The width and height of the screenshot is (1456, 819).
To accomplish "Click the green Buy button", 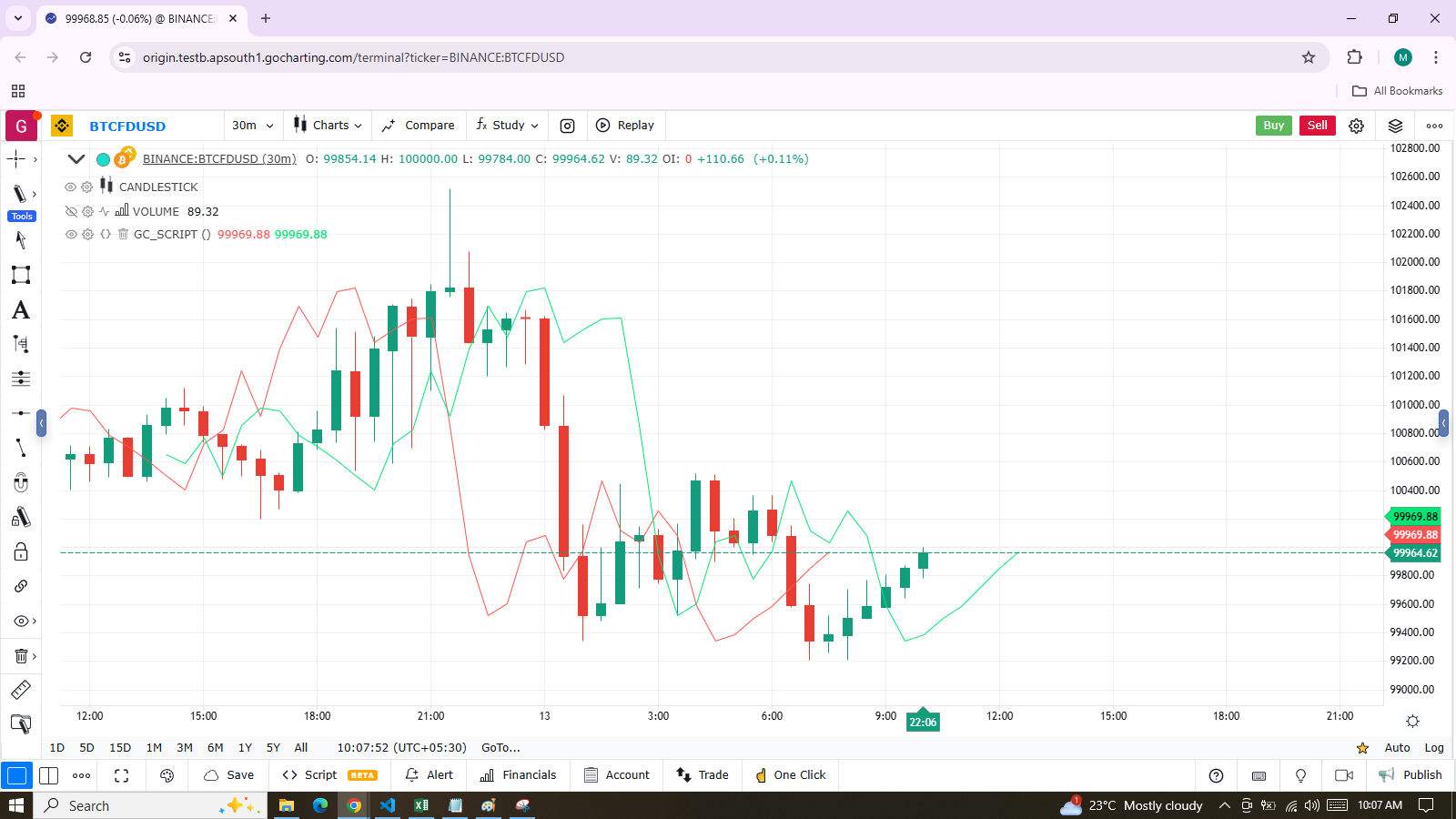I will click(x=1273, y=126).
